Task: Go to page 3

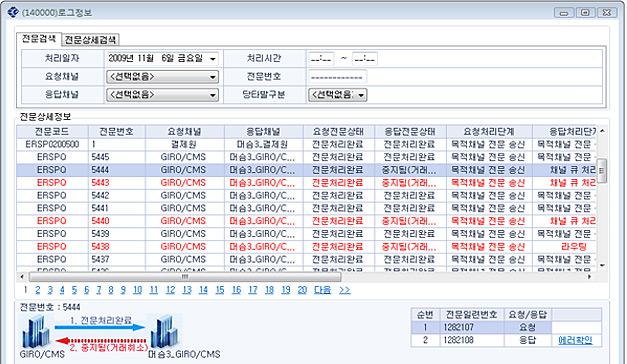Action: 50,290
